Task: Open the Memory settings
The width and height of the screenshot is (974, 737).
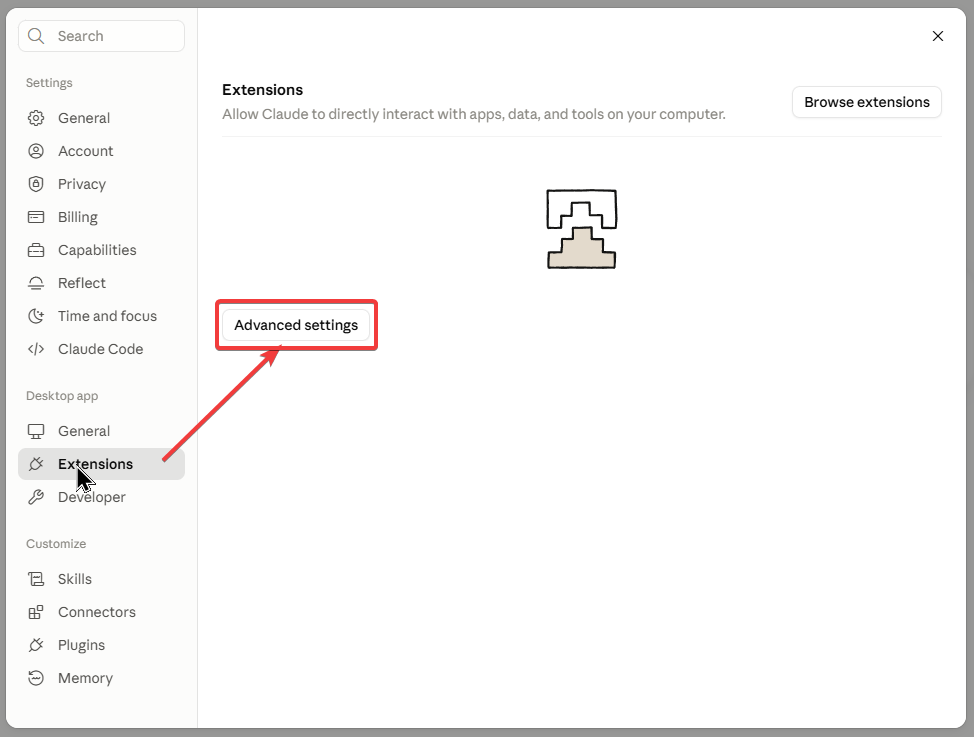Action: click(101, 678)
